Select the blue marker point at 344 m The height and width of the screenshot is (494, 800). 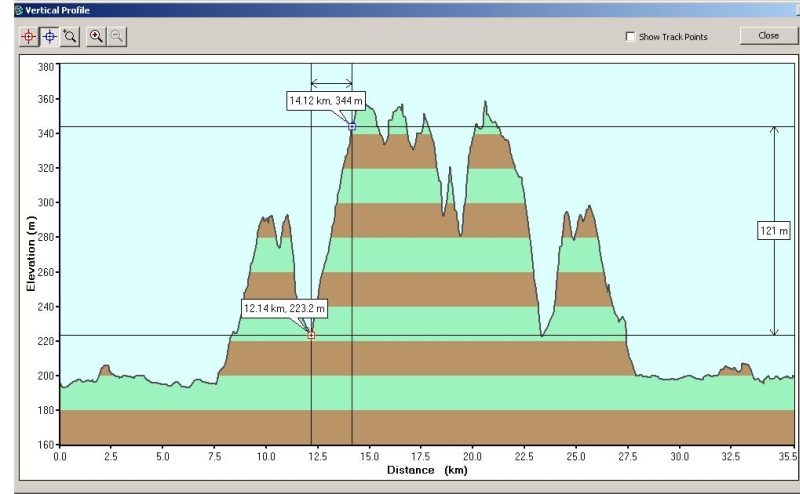pos(352,127)
